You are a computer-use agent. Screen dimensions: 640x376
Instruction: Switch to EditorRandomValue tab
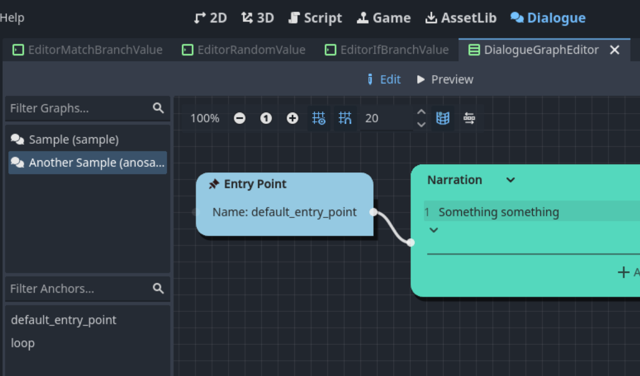click(x=244, y=50)
